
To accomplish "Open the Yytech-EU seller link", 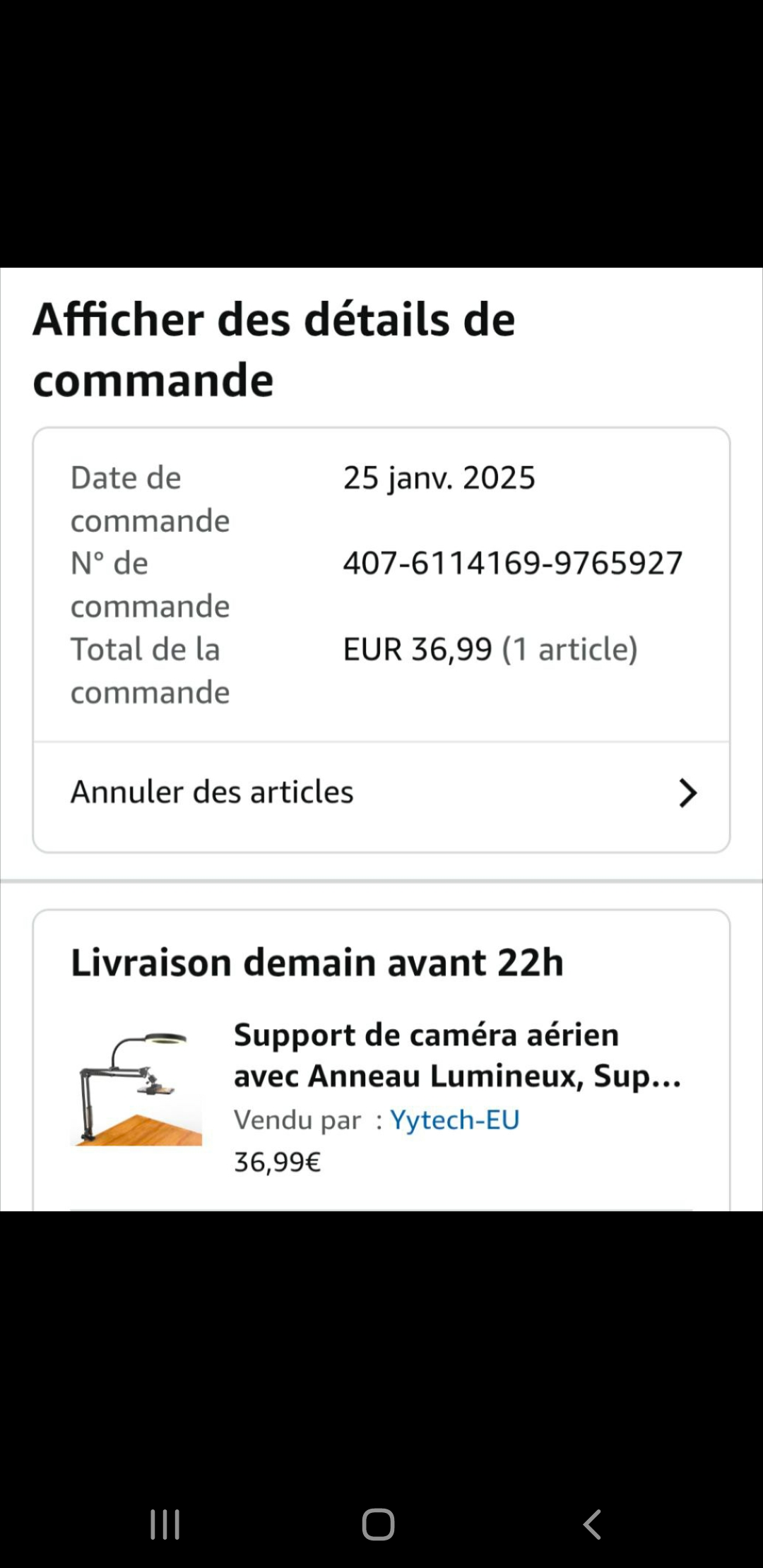I will [x=454, y=1120].
